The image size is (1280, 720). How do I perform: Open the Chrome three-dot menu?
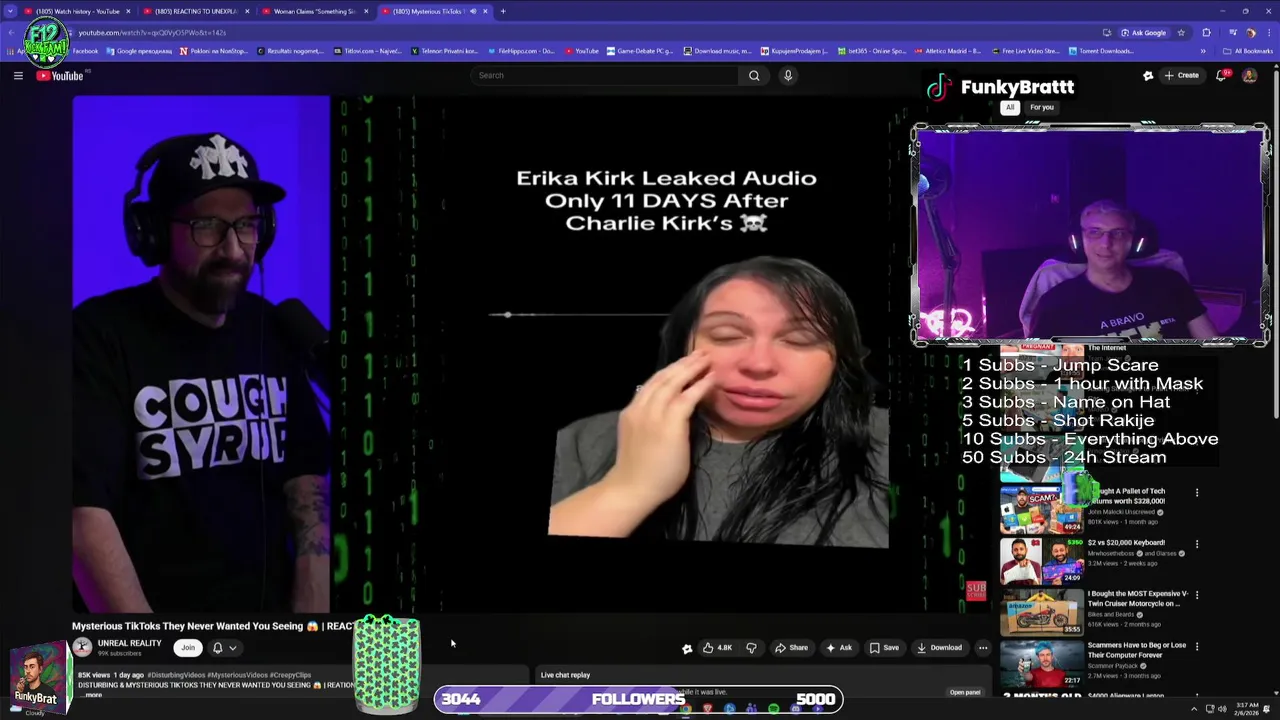[1267, 32]
